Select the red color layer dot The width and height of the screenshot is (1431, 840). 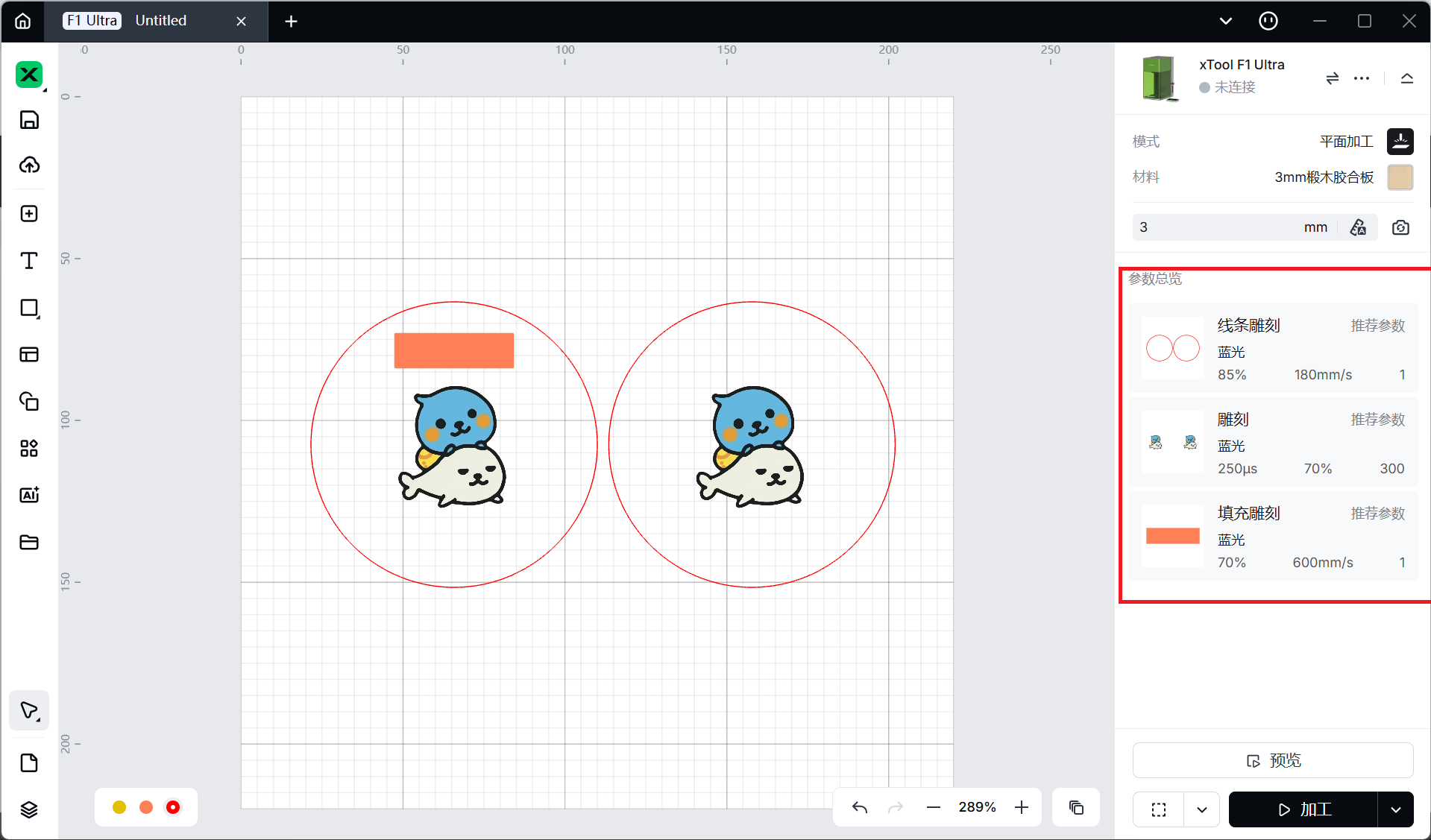point(173,807)
